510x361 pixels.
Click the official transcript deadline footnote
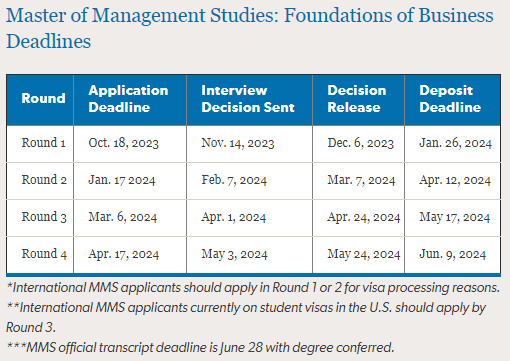pyautogui.click(x=200, y=347)
